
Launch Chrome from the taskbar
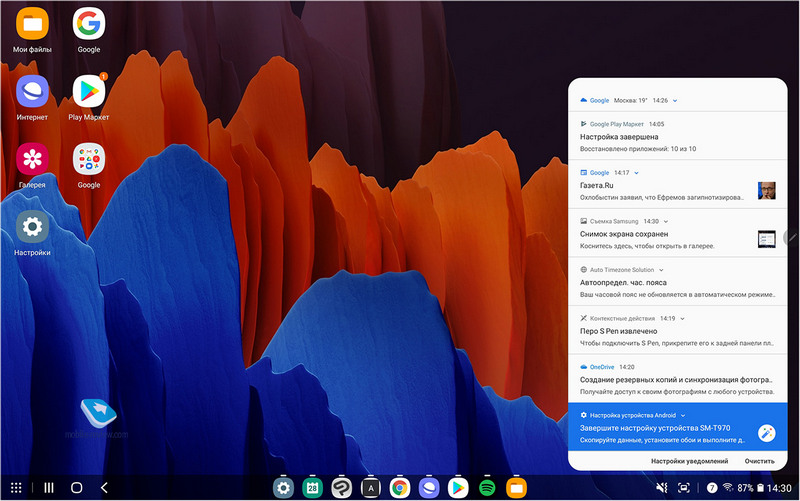point(399,488)
